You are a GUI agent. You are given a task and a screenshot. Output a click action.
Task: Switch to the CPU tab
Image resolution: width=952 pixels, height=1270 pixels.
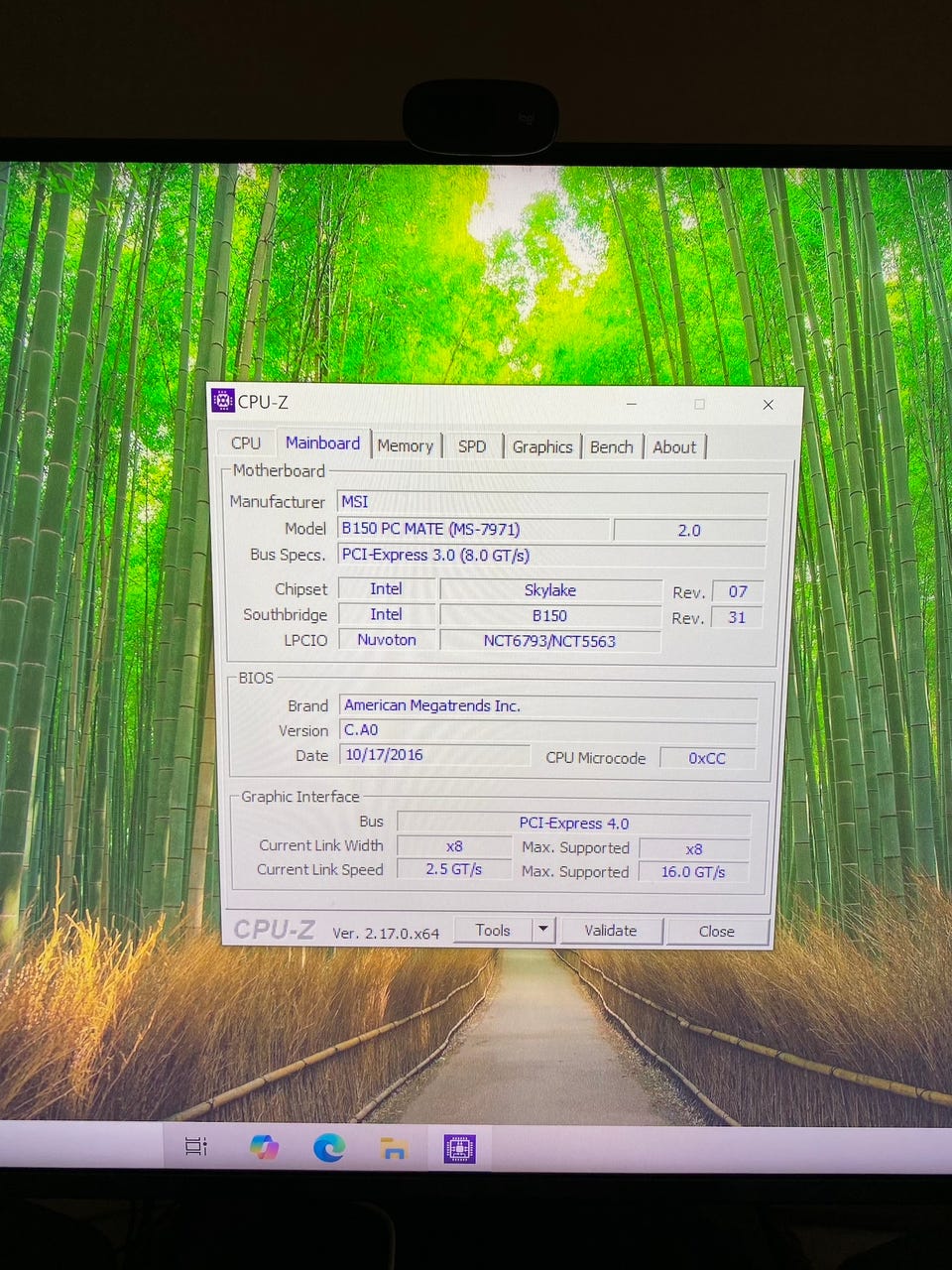(246, 444)
